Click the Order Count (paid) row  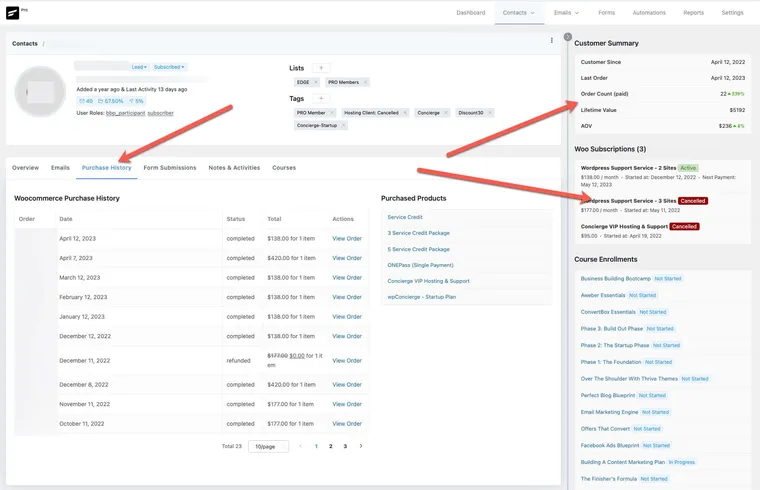tap(663, 94)
